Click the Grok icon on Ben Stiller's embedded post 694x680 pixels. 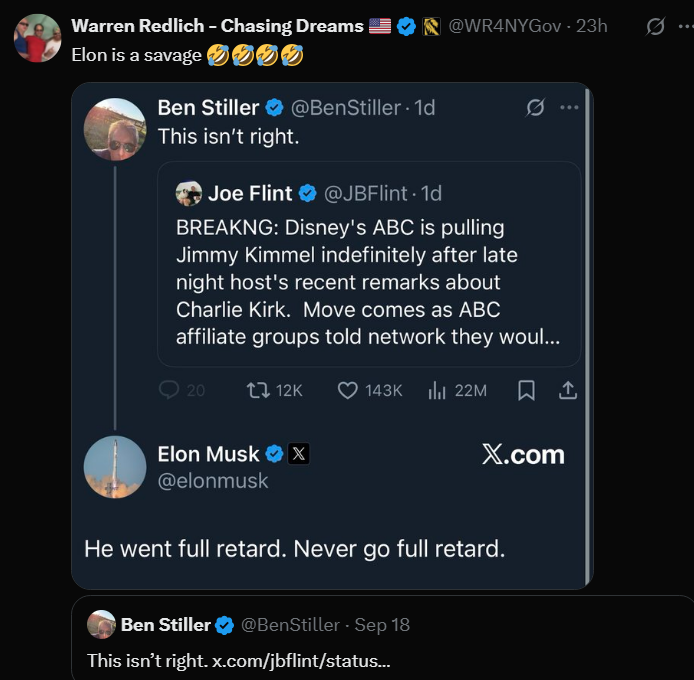pos(535,107)
